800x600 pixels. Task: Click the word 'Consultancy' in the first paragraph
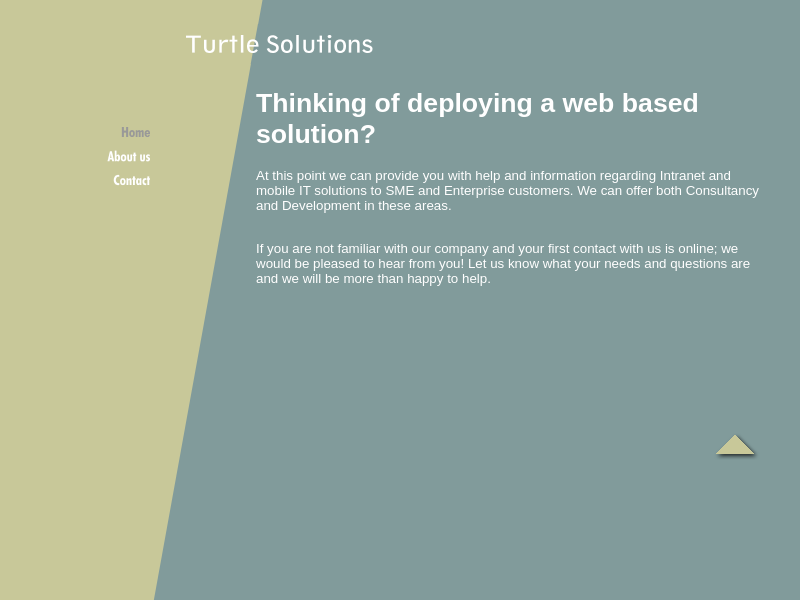pyautogui.click(x=721, y=191)
